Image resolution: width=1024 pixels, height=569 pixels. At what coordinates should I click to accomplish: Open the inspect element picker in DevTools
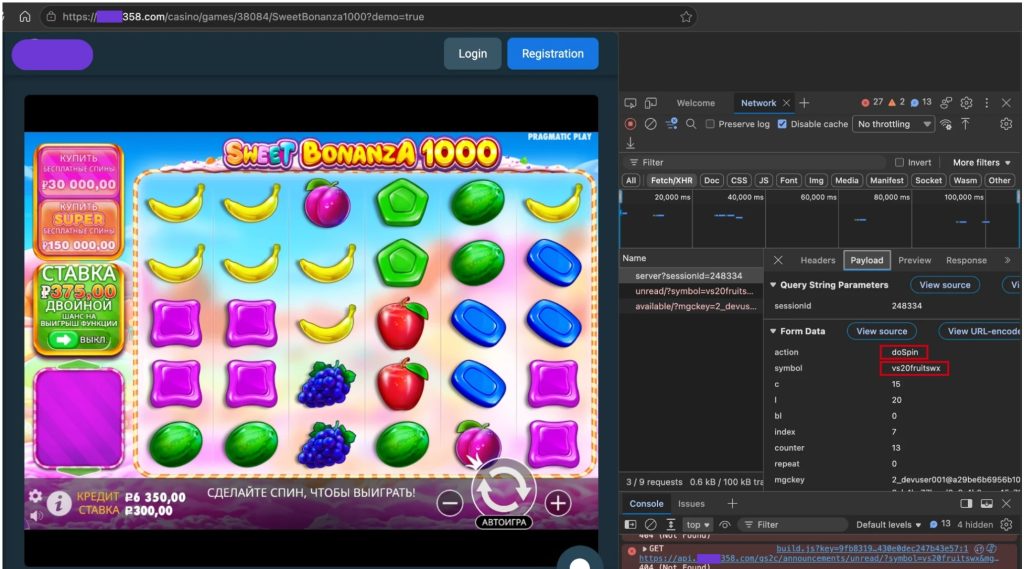[x=630, y=103]
